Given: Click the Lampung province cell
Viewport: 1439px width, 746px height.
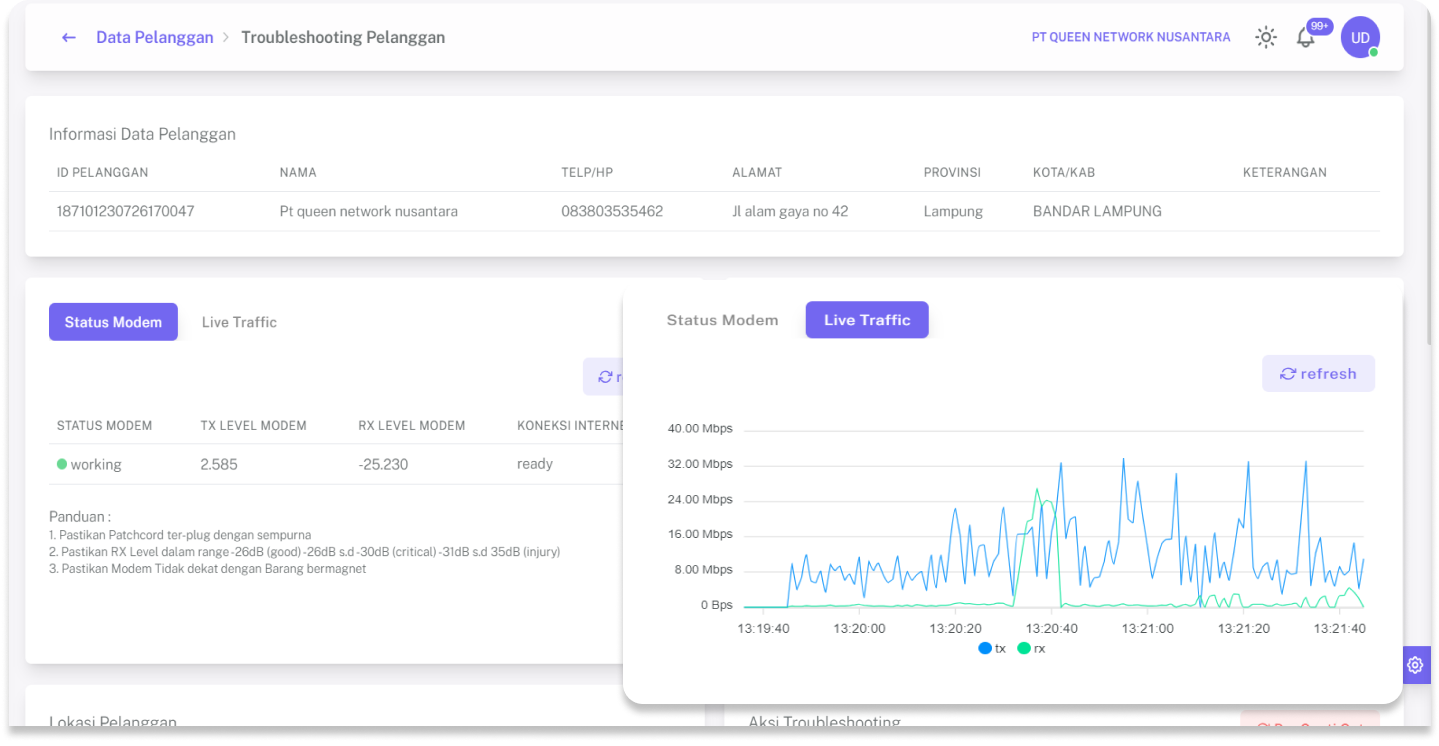Looking at the screenshot, I should (x=953, y=212).
